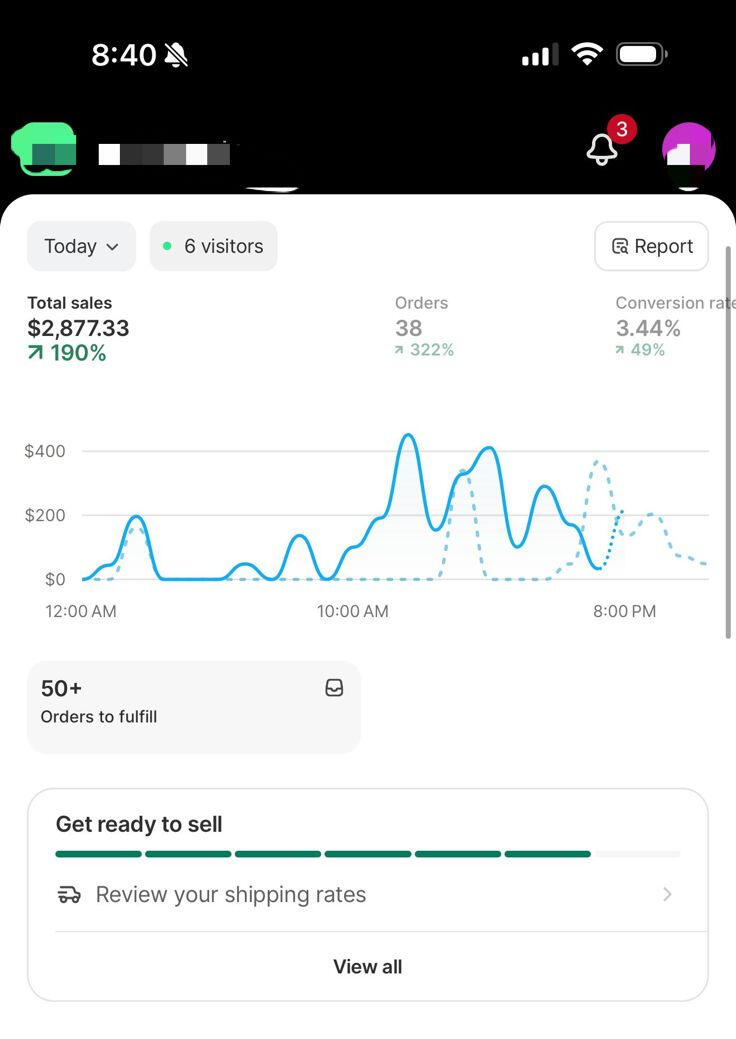Open the notifications bell
The height and width of the screenshot is (1039, 736).
[602, 150]
